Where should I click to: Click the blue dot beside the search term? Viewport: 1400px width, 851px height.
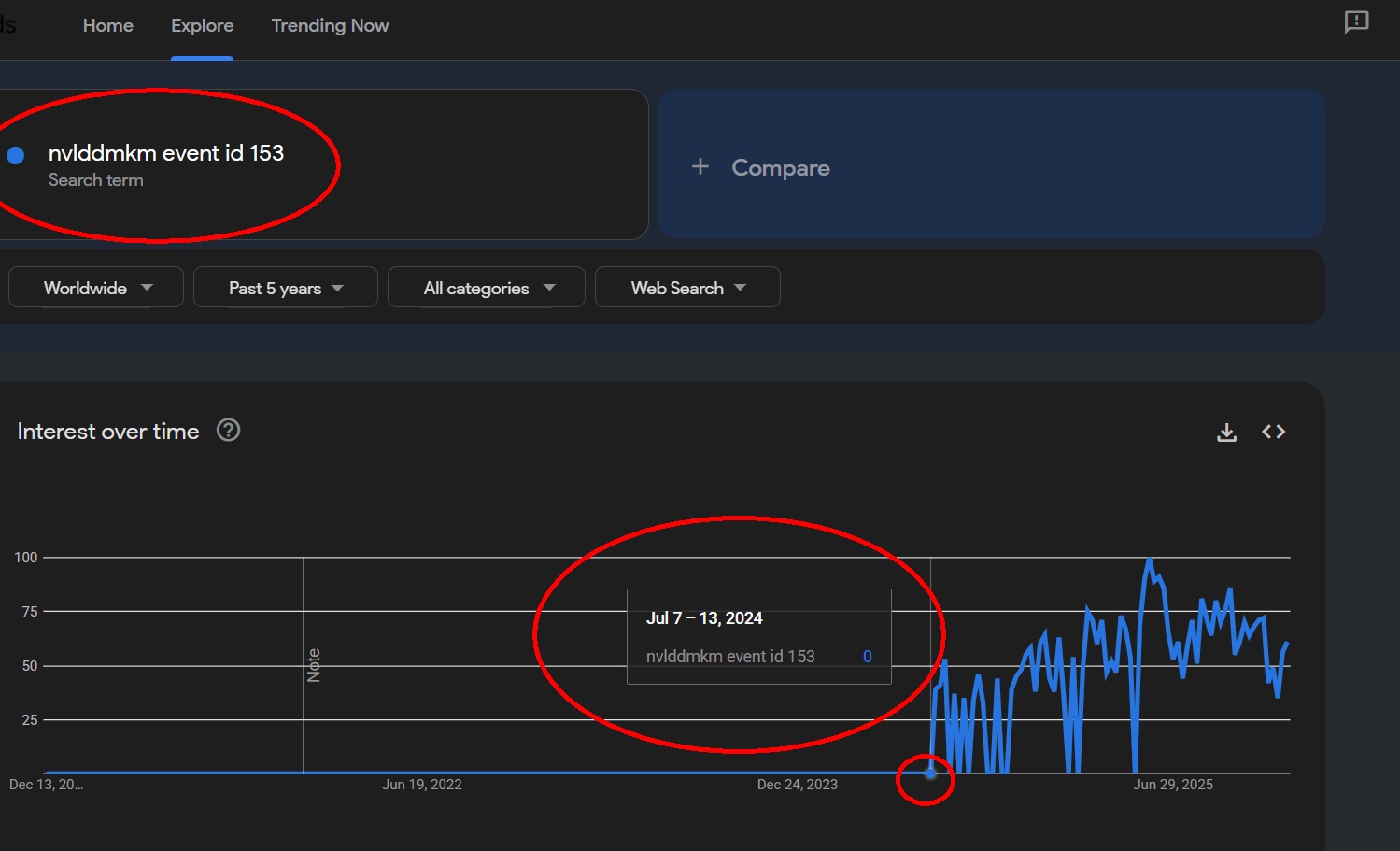16,155
